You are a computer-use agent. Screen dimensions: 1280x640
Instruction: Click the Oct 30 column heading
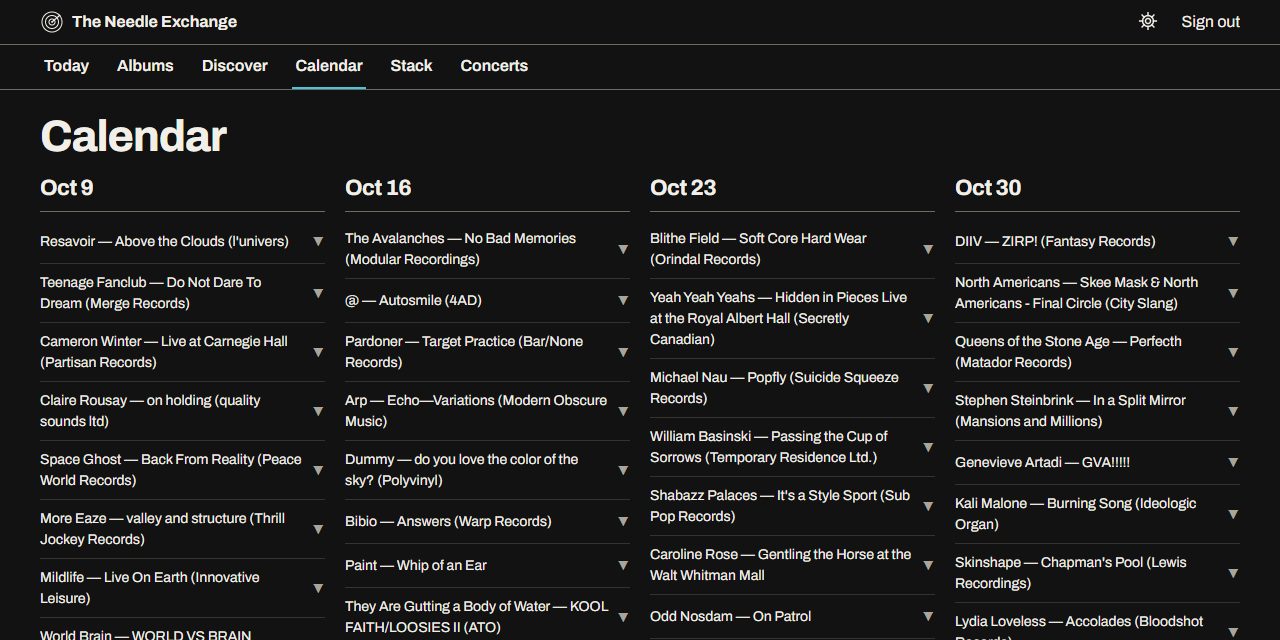click(x=988, y=188)
